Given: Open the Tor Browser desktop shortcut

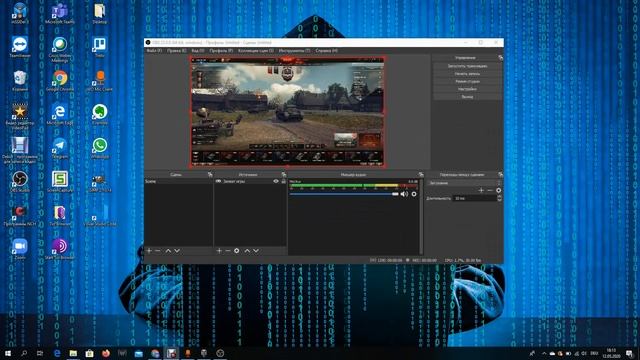Looking at the screenshot, I should (60, 216).
